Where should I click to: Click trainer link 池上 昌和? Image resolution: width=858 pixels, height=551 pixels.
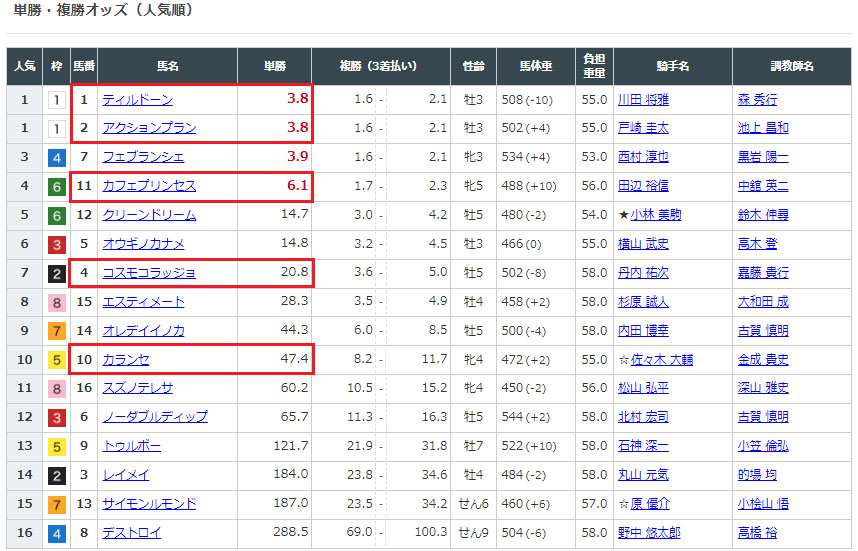coord(763,128)
